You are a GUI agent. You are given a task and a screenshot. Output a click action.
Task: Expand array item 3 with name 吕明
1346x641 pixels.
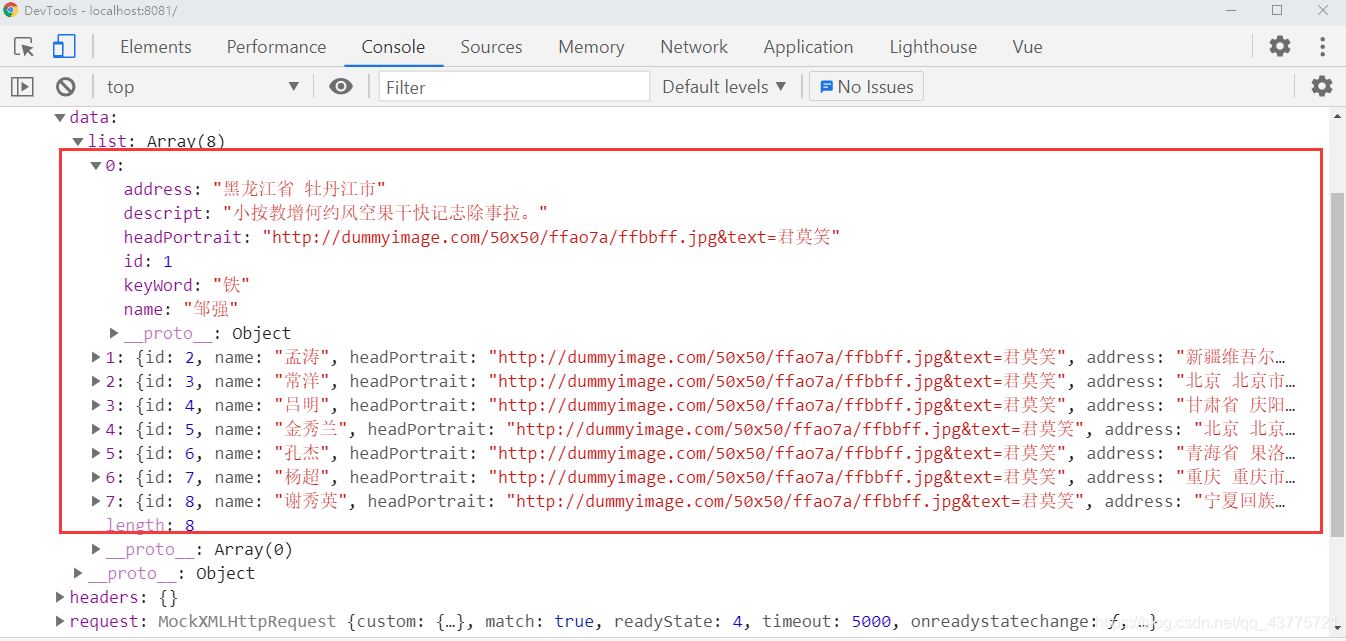click(96, 405)
